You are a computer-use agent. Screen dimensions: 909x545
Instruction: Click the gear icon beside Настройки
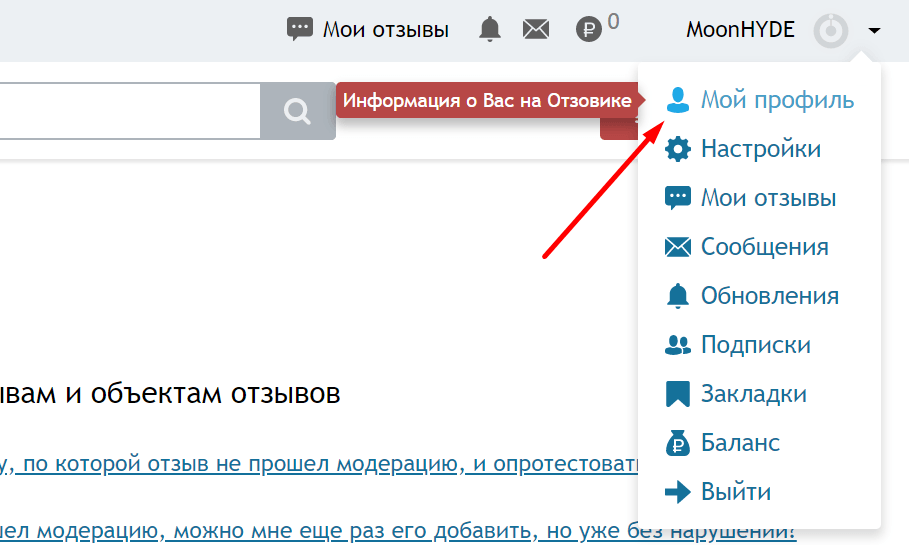(x=678, y=149)
